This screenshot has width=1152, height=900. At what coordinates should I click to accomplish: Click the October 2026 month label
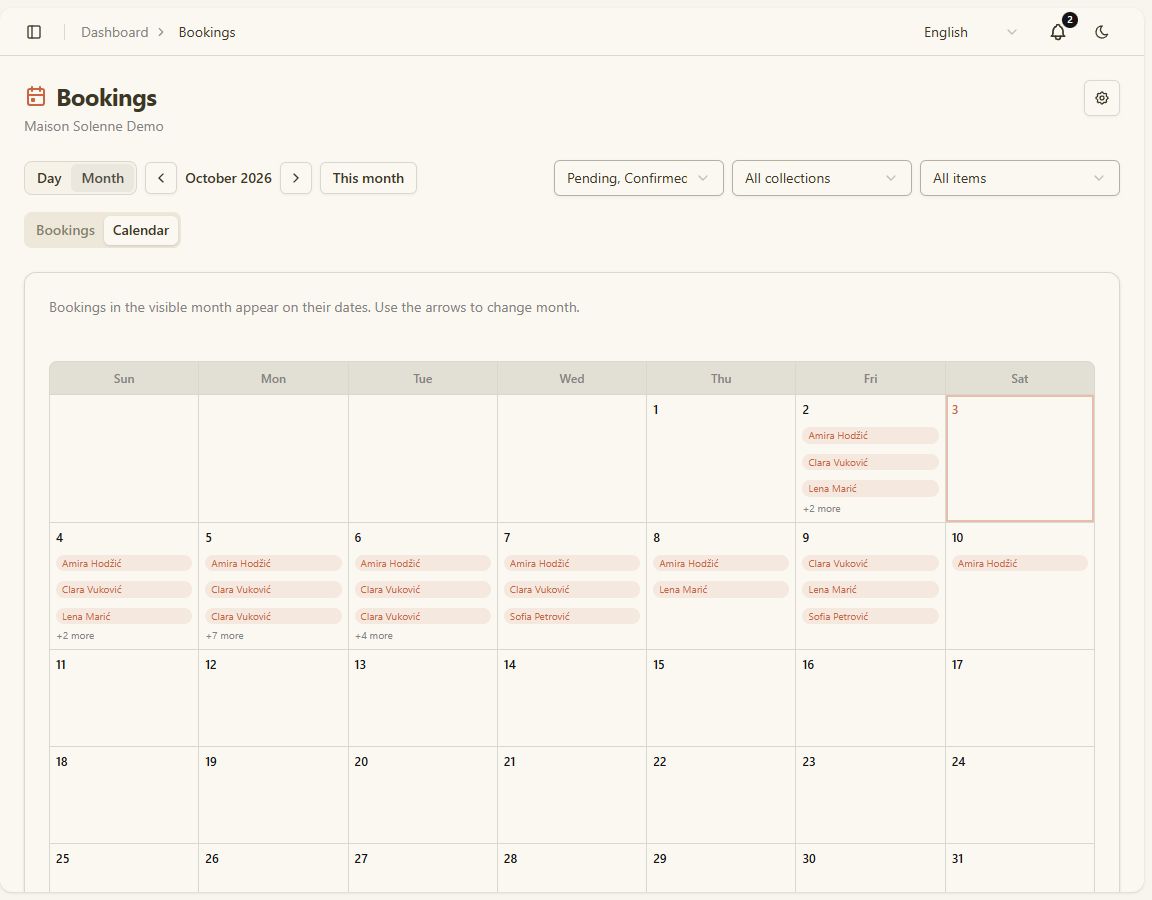click(228, 178)
